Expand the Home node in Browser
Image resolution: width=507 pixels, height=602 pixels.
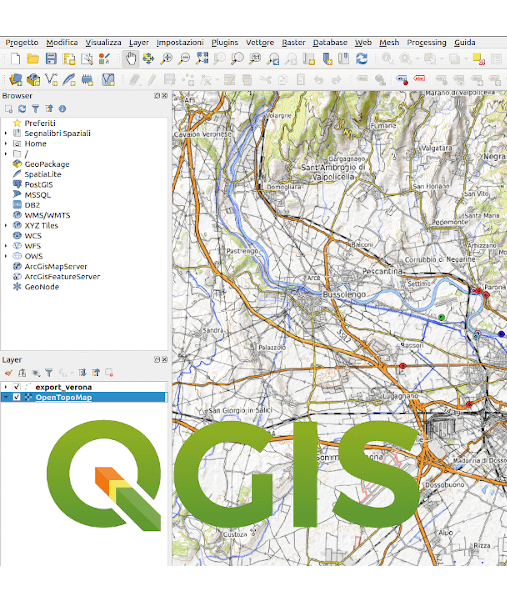[x=6, y=144]
